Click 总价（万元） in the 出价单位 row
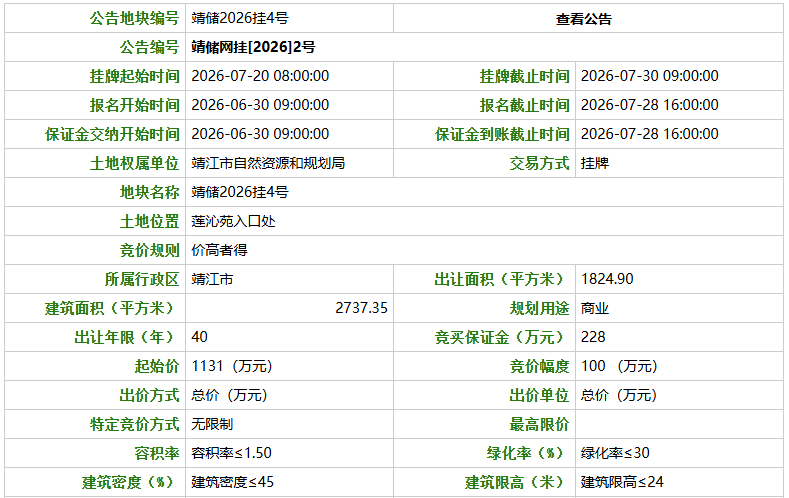The image size is (789, 498). (x=619, y=395)
